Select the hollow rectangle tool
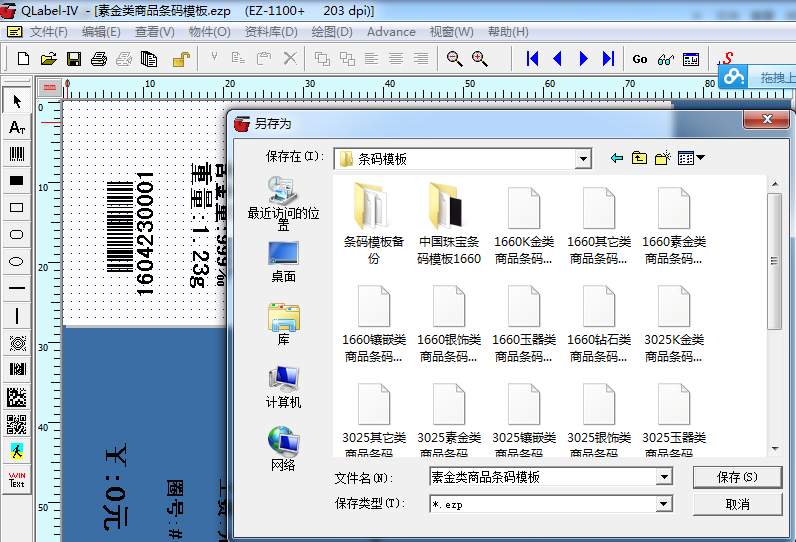The width and height of the screenshot is (796, 542). pos(17,208)
